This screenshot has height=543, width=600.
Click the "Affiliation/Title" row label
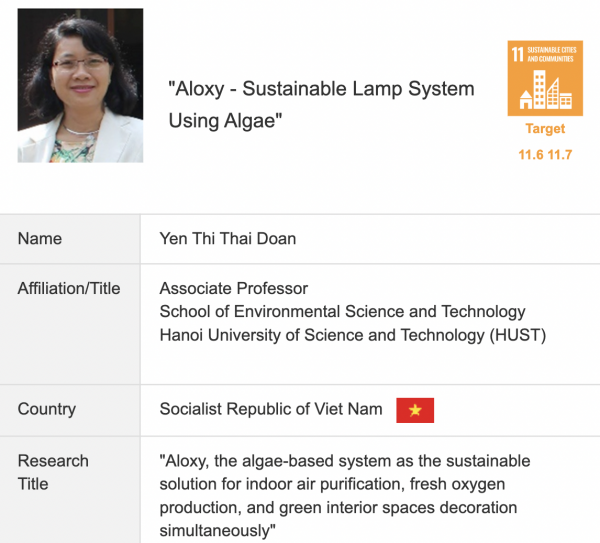click(69, 289)
